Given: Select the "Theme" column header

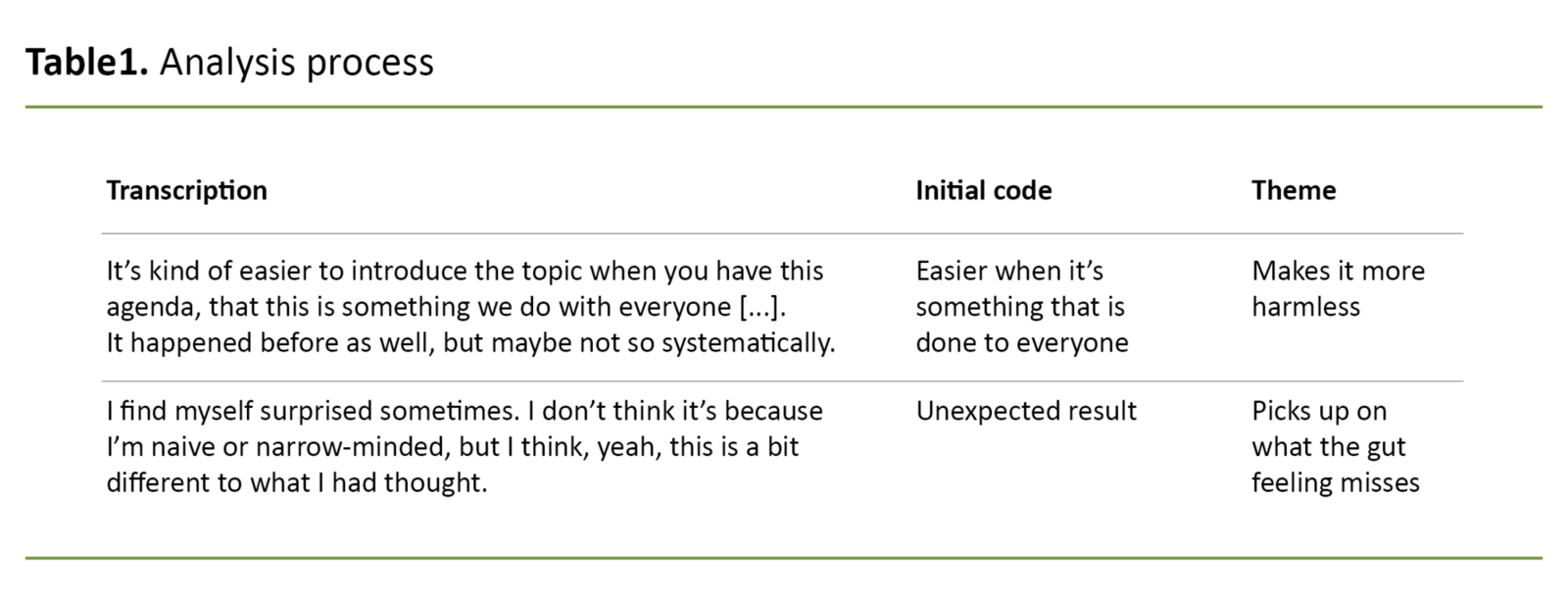Looking at the screenshot, I should [1293, 190].
